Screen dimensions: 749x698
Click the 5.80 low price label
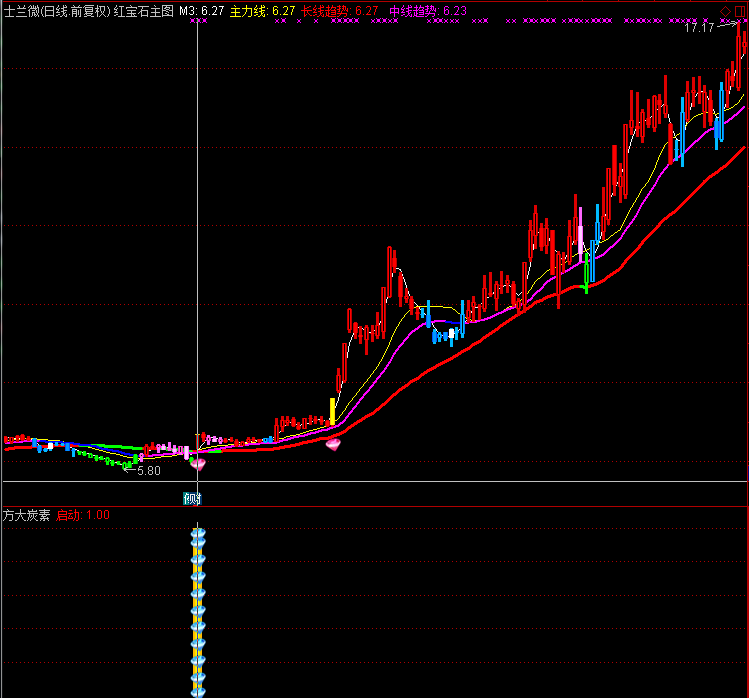click(148, 470)
